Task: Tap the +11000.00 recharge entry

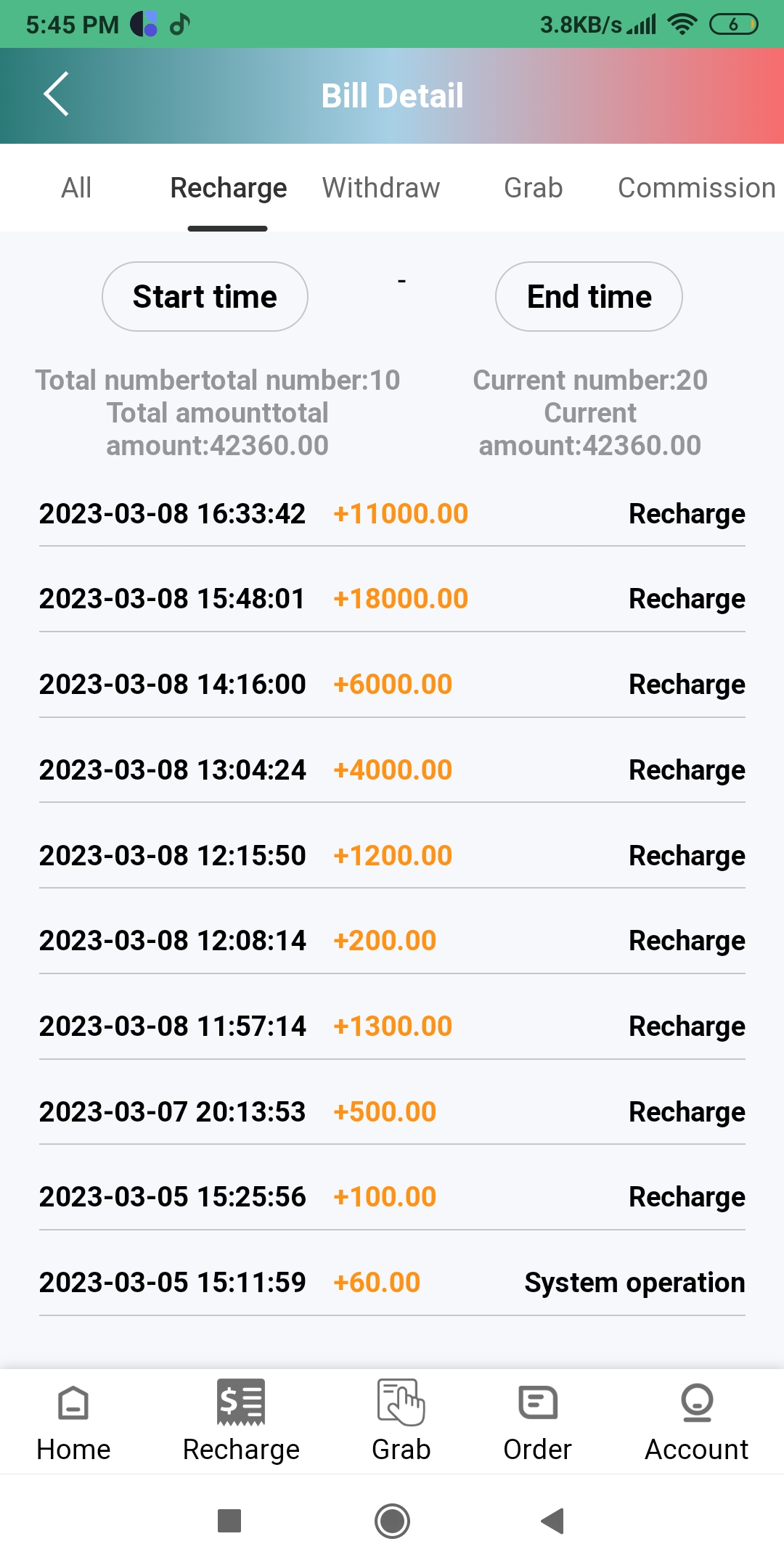Action: click(x=392, y=514)
